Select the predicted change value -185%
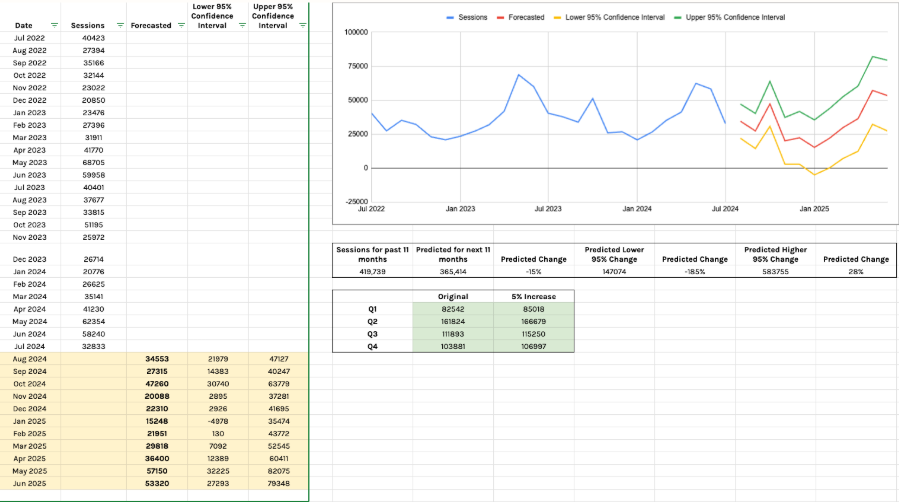The image size is (899, 502). pos(695,272)
